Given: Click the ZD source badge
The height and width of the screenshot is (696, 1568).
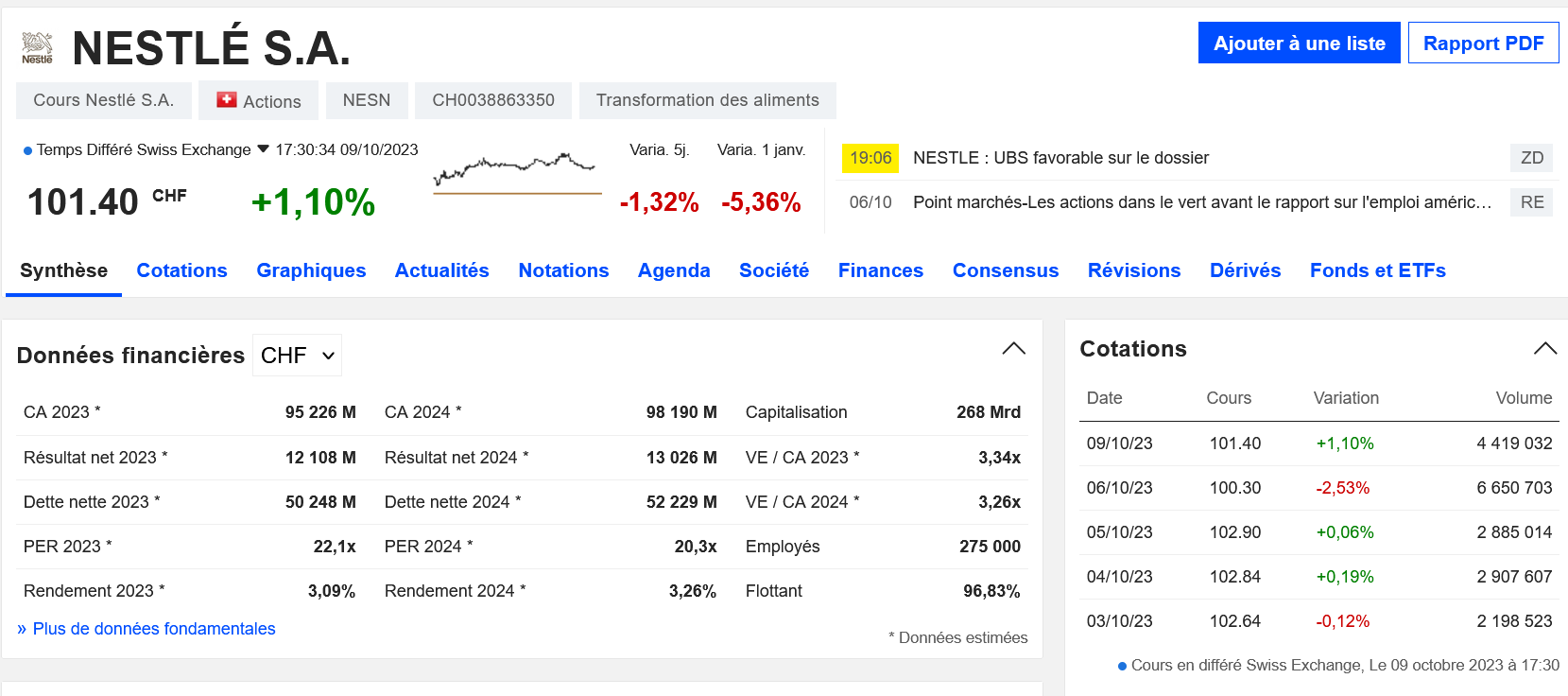Looking at the screenshot, I should [1532, 158].
